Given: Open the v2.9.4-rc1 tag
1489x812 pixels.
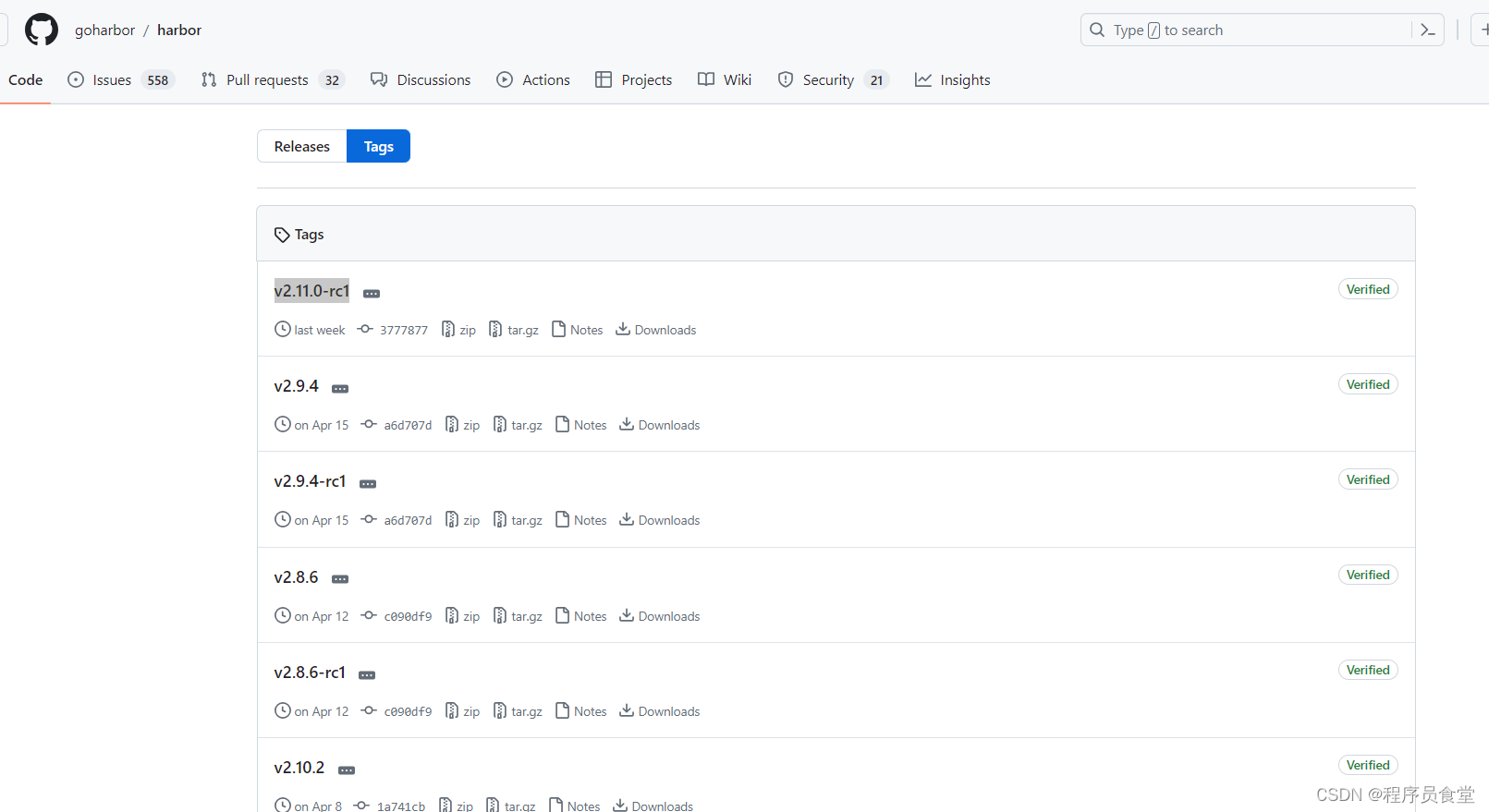Looking at the screenshot, I should click(x=310, y=481).
